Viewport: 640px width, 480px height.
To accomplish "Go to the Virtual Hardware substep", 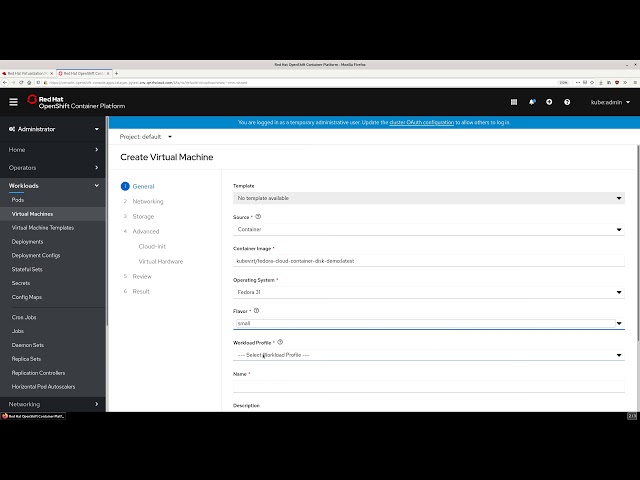I will 161,262.
